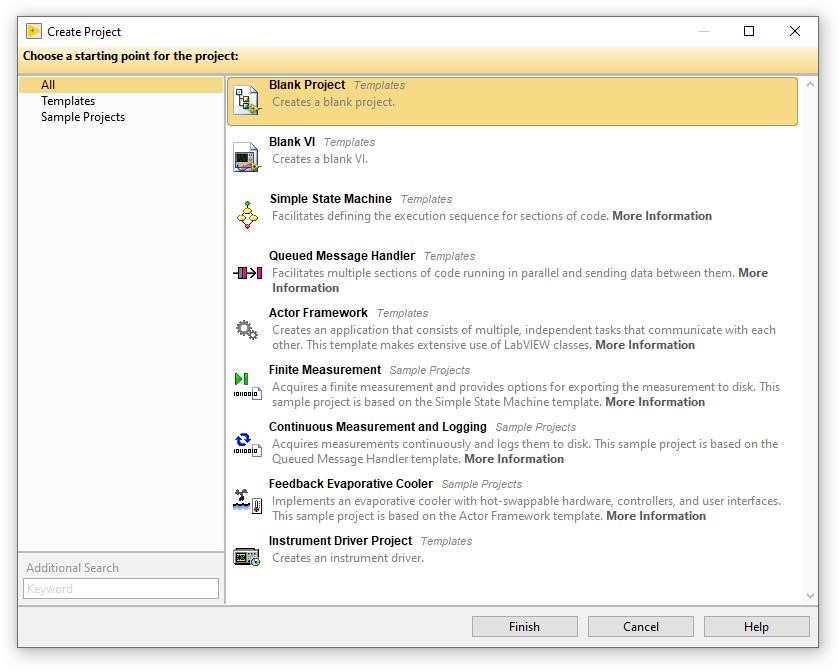Screen dimensions: 840x670
Task: Click the Blank Project template icon
Action: click(247, 101)
